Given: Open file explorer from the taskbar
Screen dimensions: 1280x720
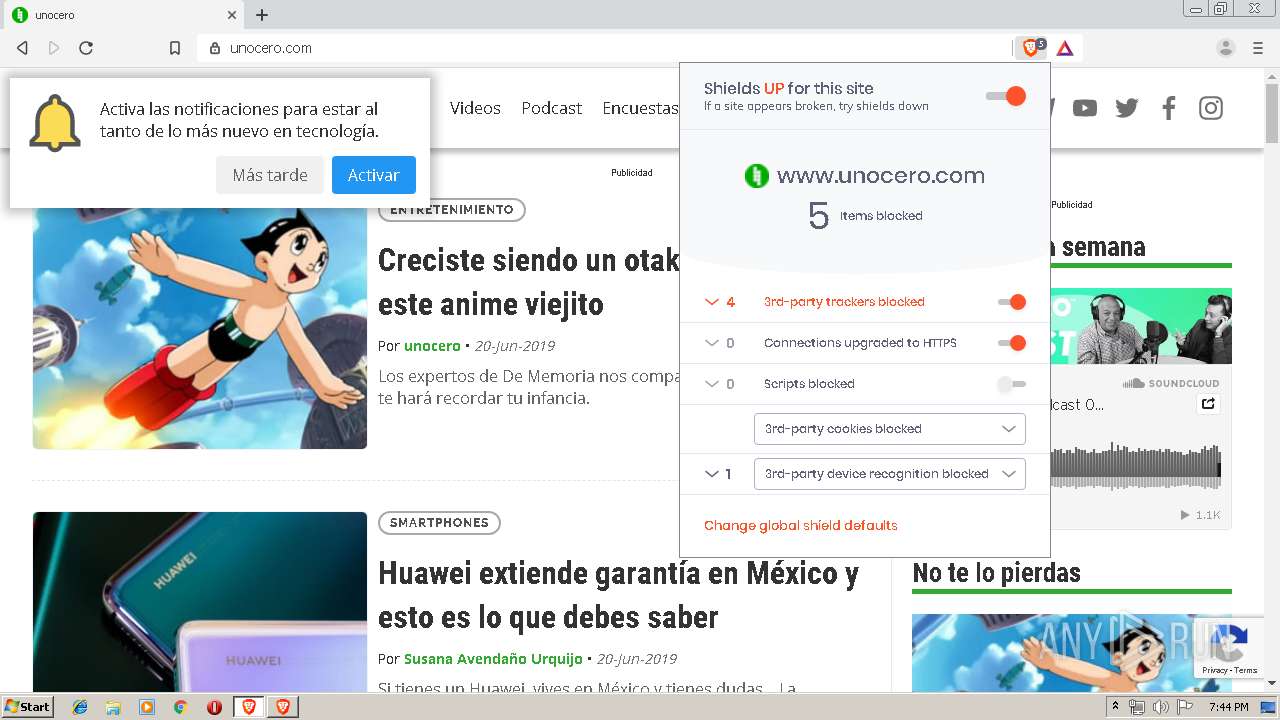Looking at the screenshot, I should tap(113, 707).
